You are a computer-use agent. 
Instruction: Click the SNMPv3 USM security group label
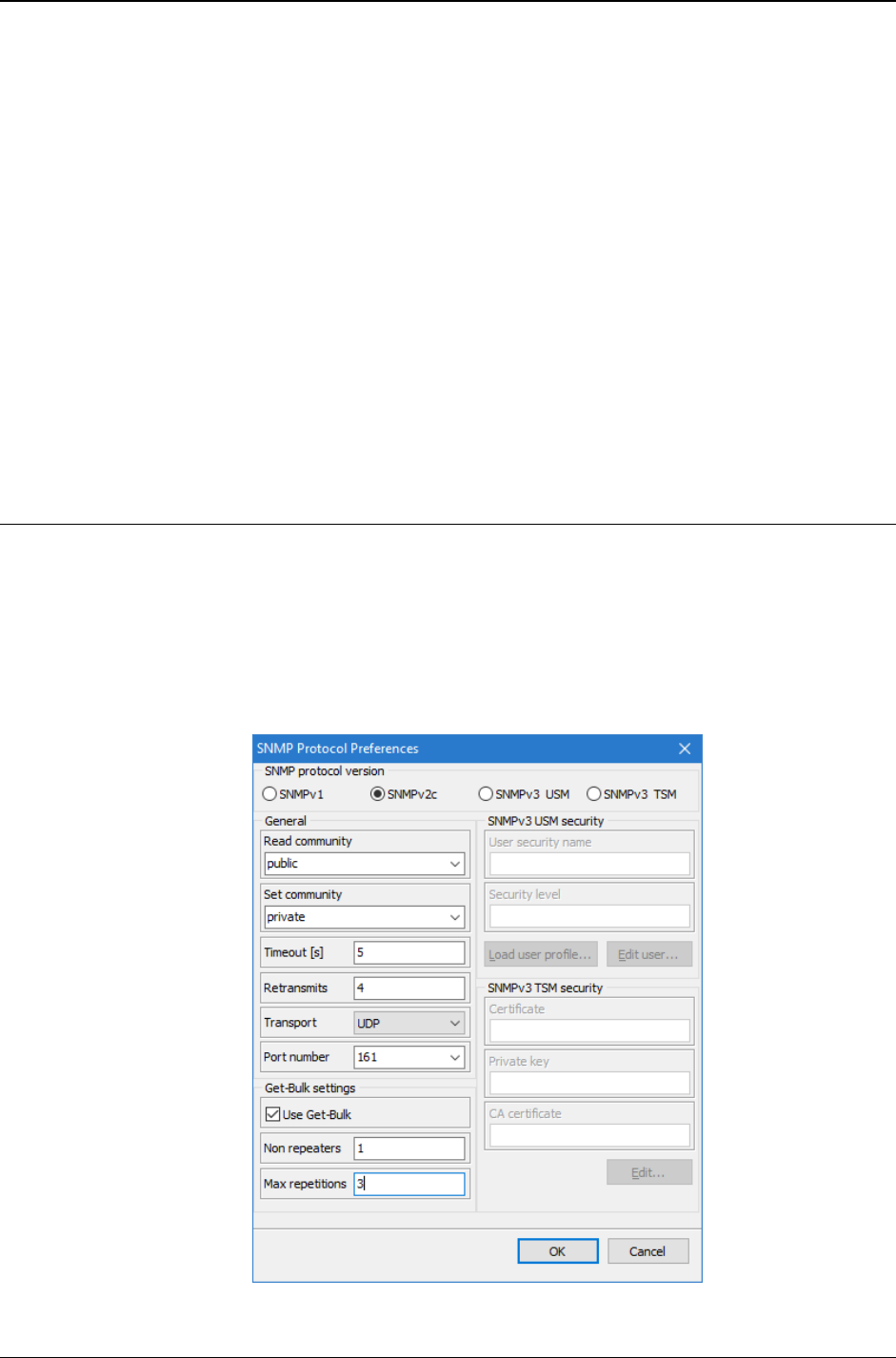click(x=546, y=821)
